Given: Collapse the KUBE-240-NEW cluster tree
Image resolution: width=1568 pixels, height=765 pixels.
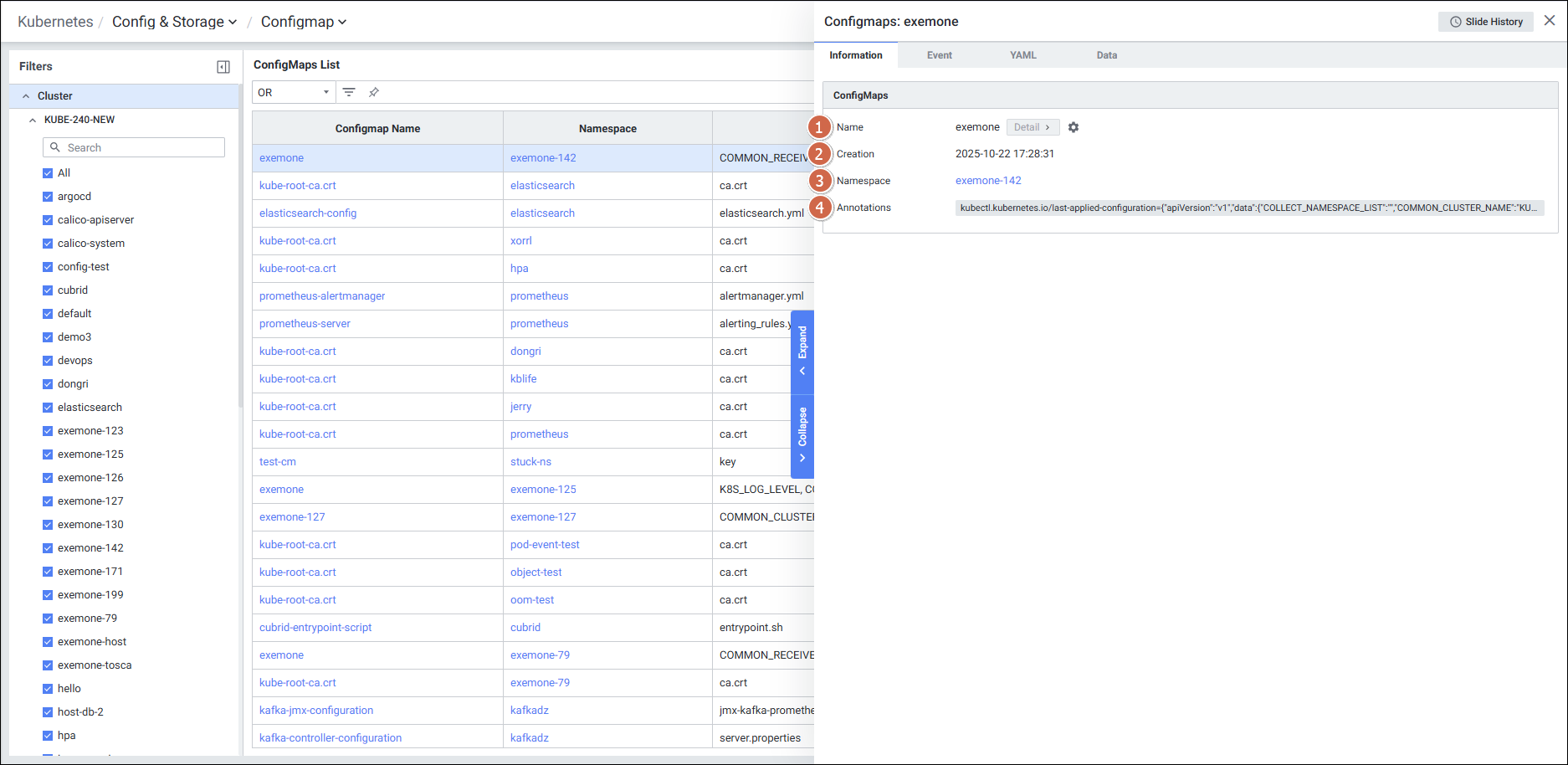Looking at the screenshot, I should click(33, 120).
